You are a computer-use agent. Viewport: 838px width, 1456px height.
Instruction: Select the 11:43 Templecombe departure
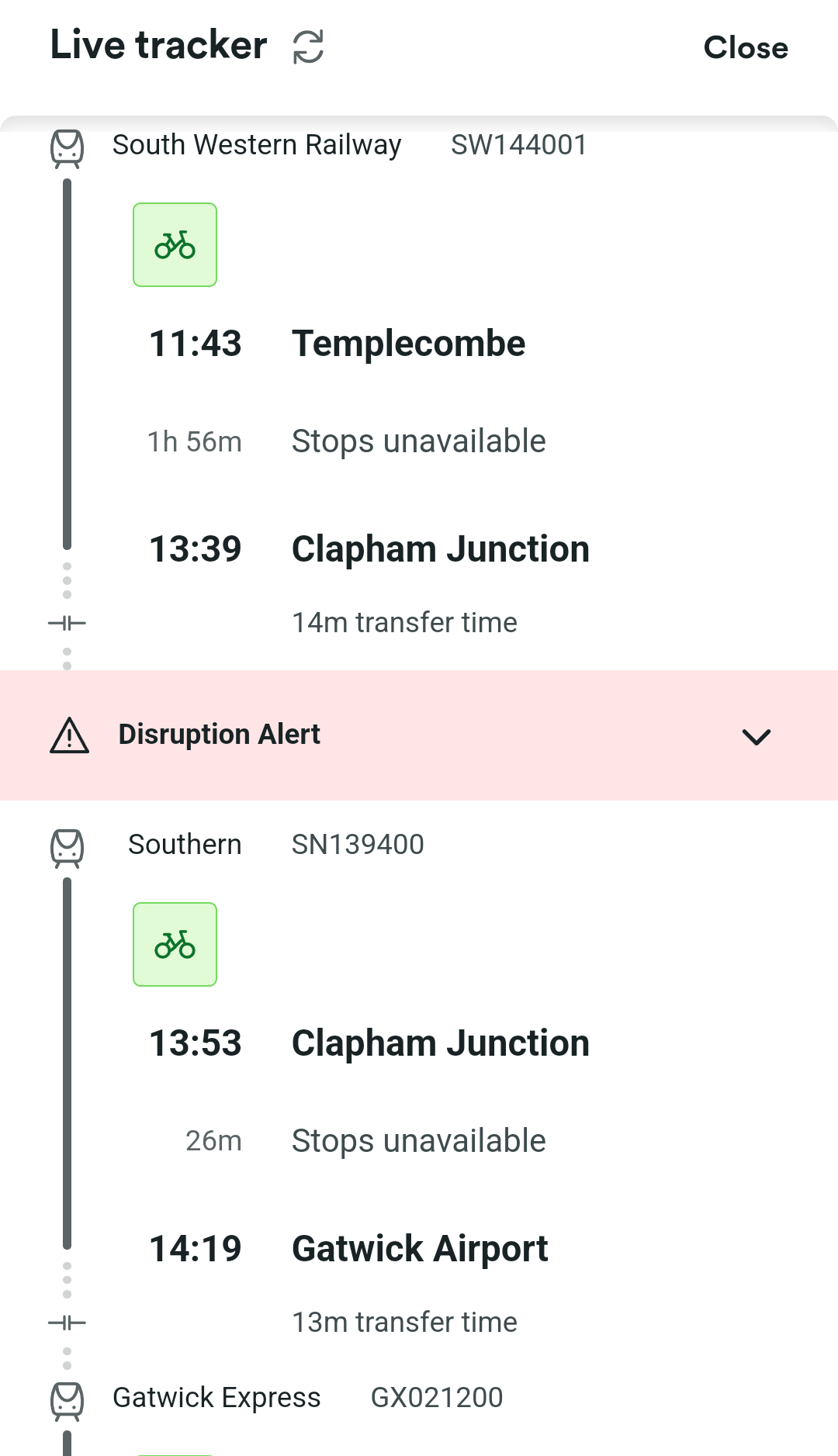pos(338,344)
